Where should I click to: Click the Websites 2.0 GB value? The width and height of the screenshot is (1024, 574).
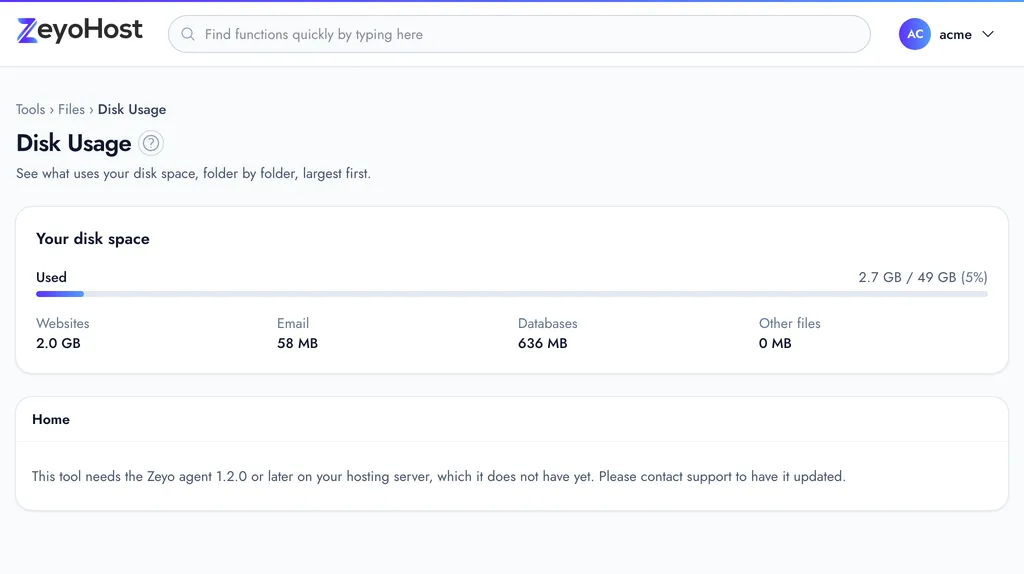[x=58, y=343]
